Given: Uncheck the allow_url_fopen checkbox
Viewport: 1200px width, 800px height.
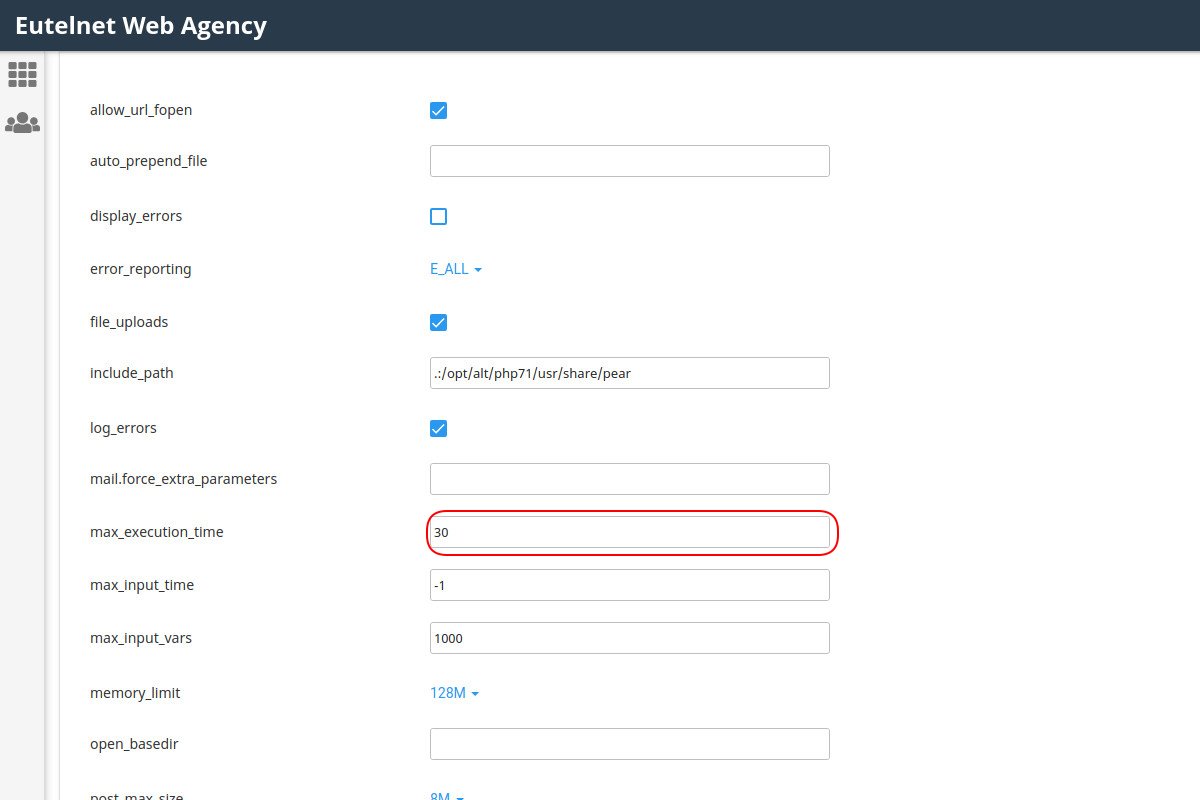Looking at the screenshot, I should click(x=438, y=110).
